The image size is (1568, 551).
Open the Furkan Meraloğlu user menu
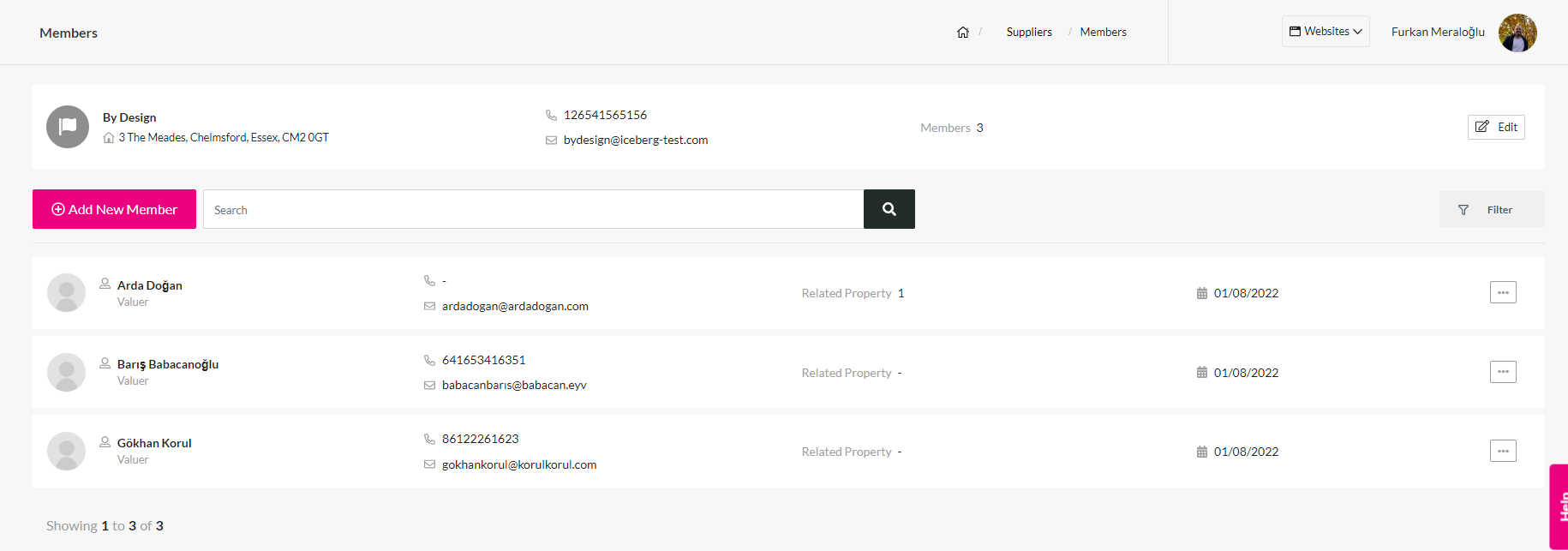coord(1438,32)
